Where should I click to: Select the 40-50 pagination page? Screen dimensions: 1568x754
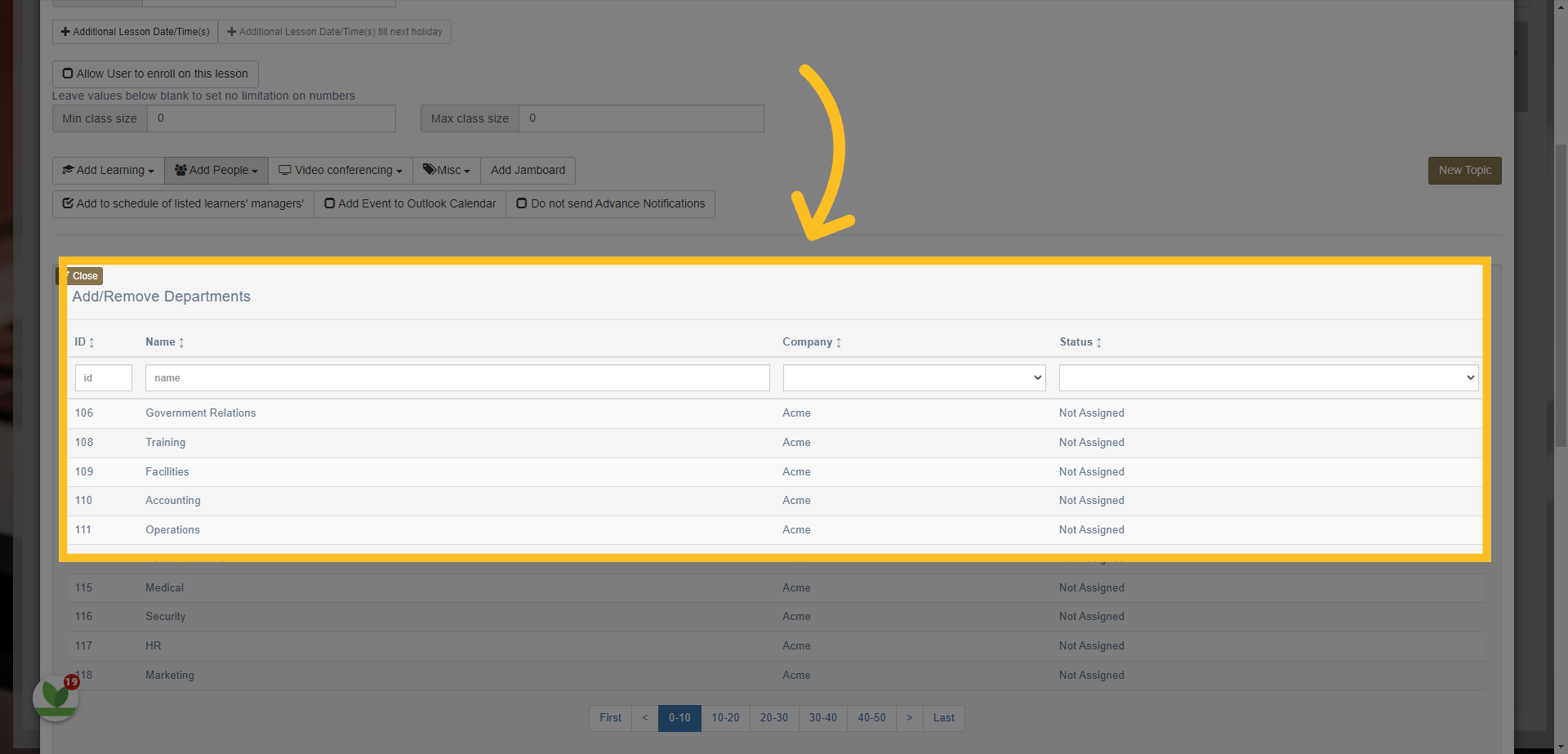[x=871, y=718]
